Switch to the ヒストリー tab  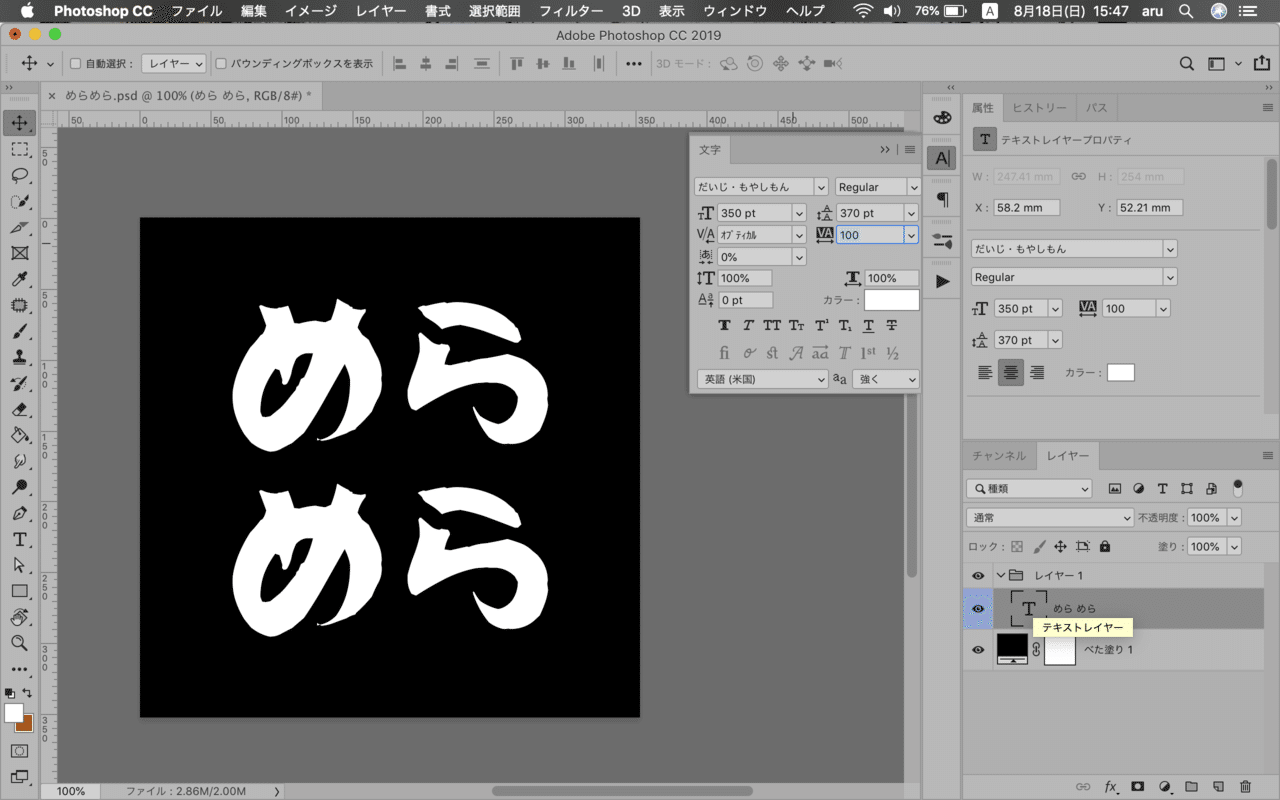1039,107
